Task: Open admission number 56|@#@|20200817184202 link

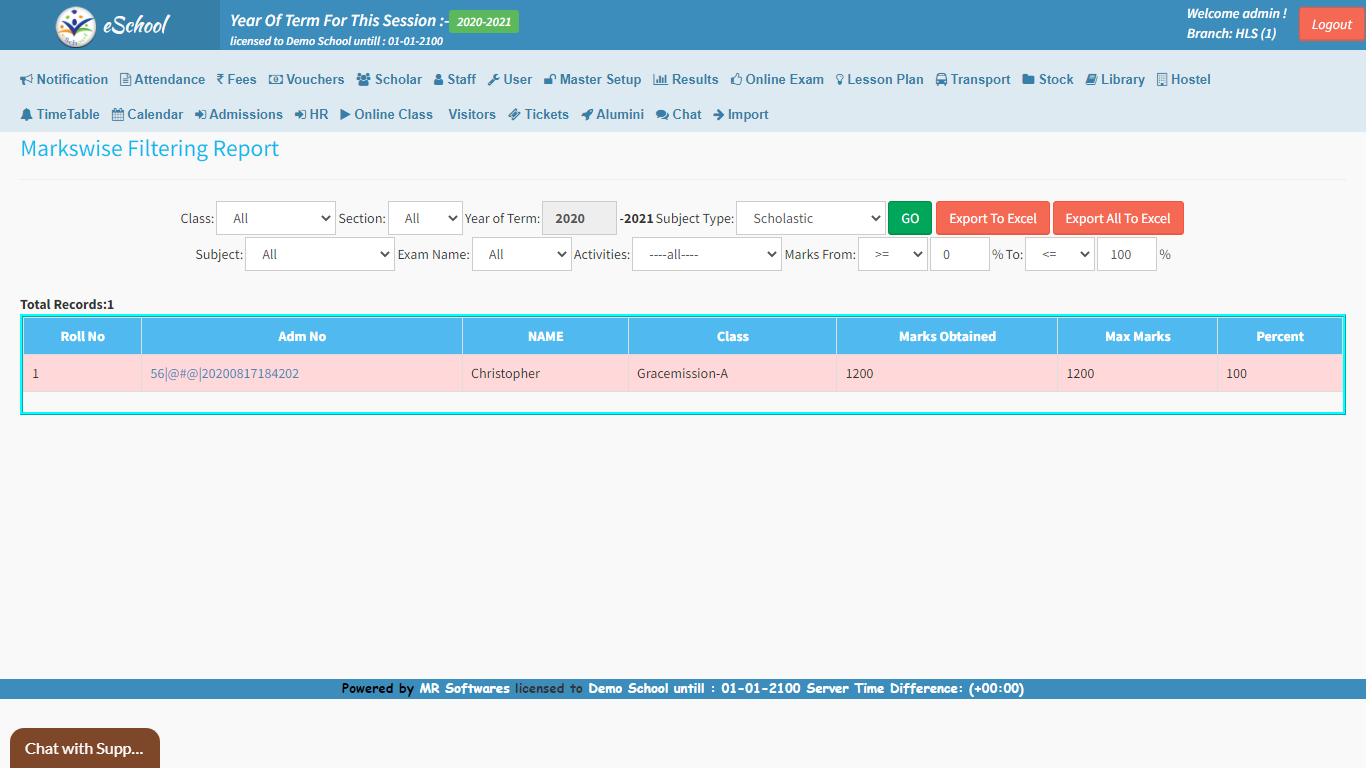Action: (x=225, y=374)
